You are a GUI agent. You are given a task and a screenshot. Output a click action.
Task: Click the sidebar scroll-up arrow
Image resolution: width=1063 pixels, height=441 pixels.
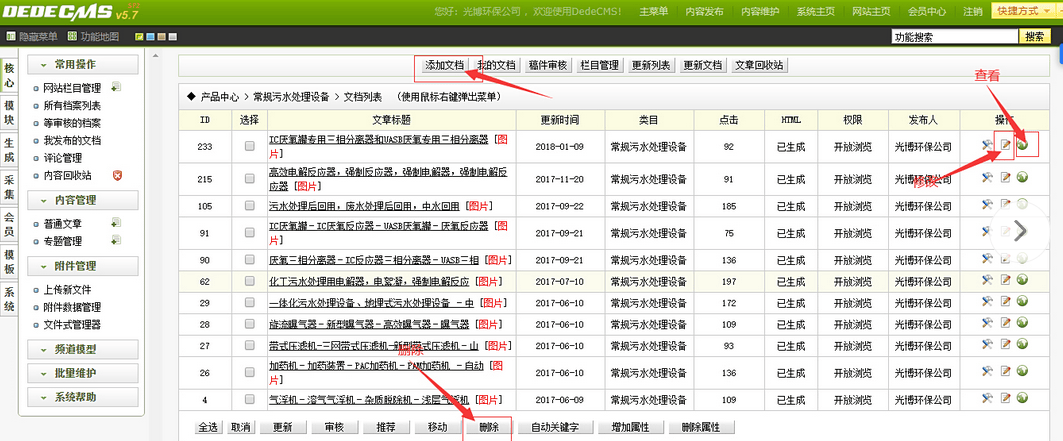[x=155, y=55]
